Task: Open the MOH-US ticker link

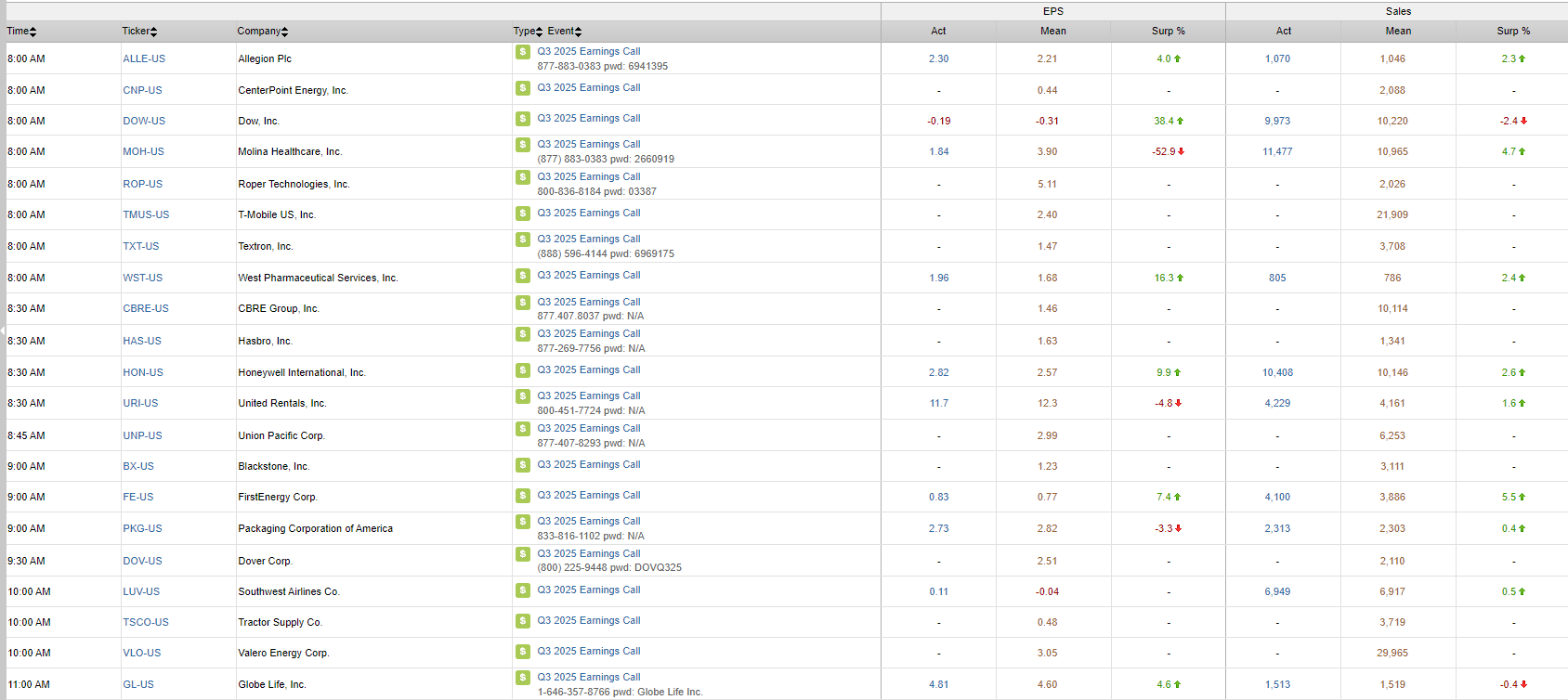Action: (x=143, y=152)
